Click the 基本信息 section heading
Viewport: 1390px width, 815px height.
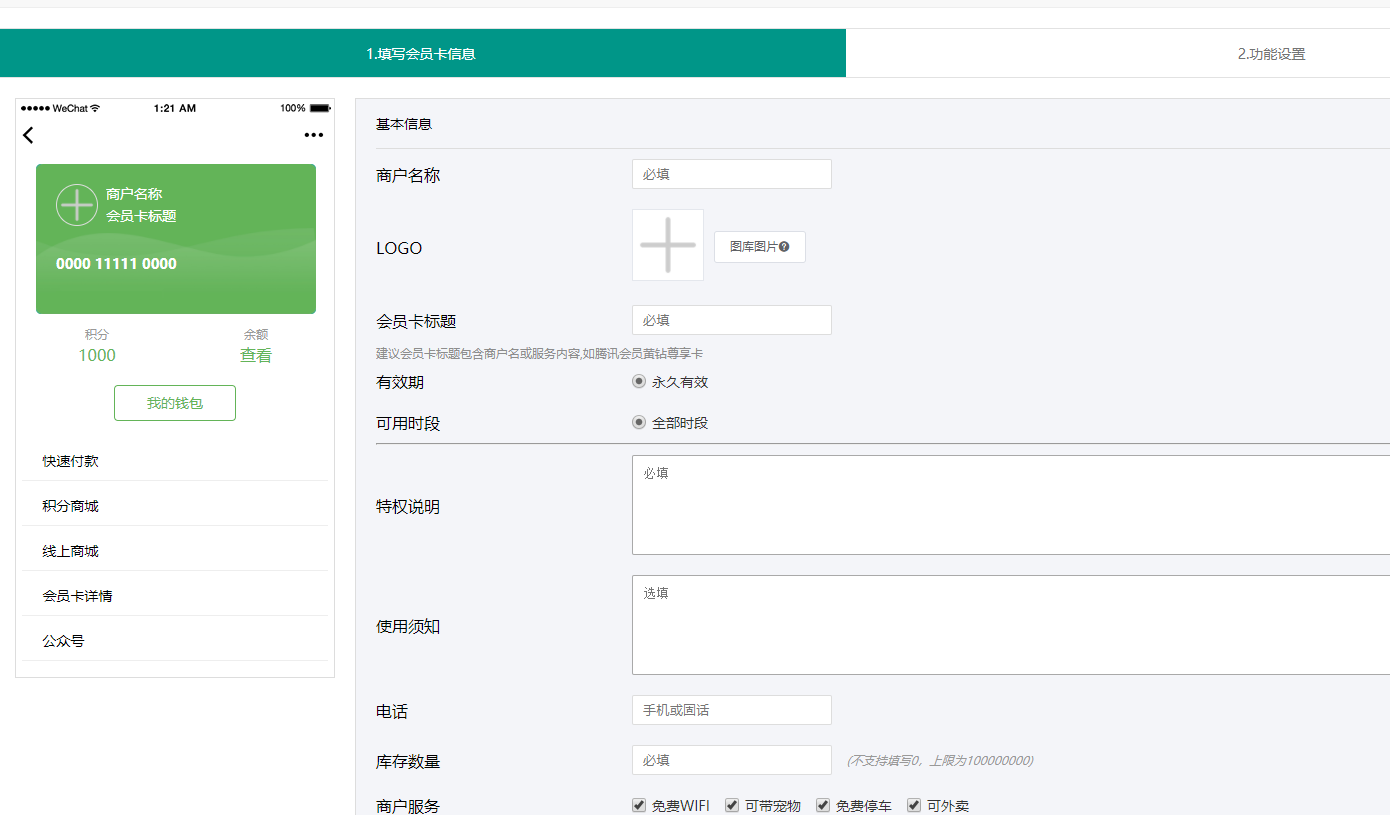coord(404,125)
